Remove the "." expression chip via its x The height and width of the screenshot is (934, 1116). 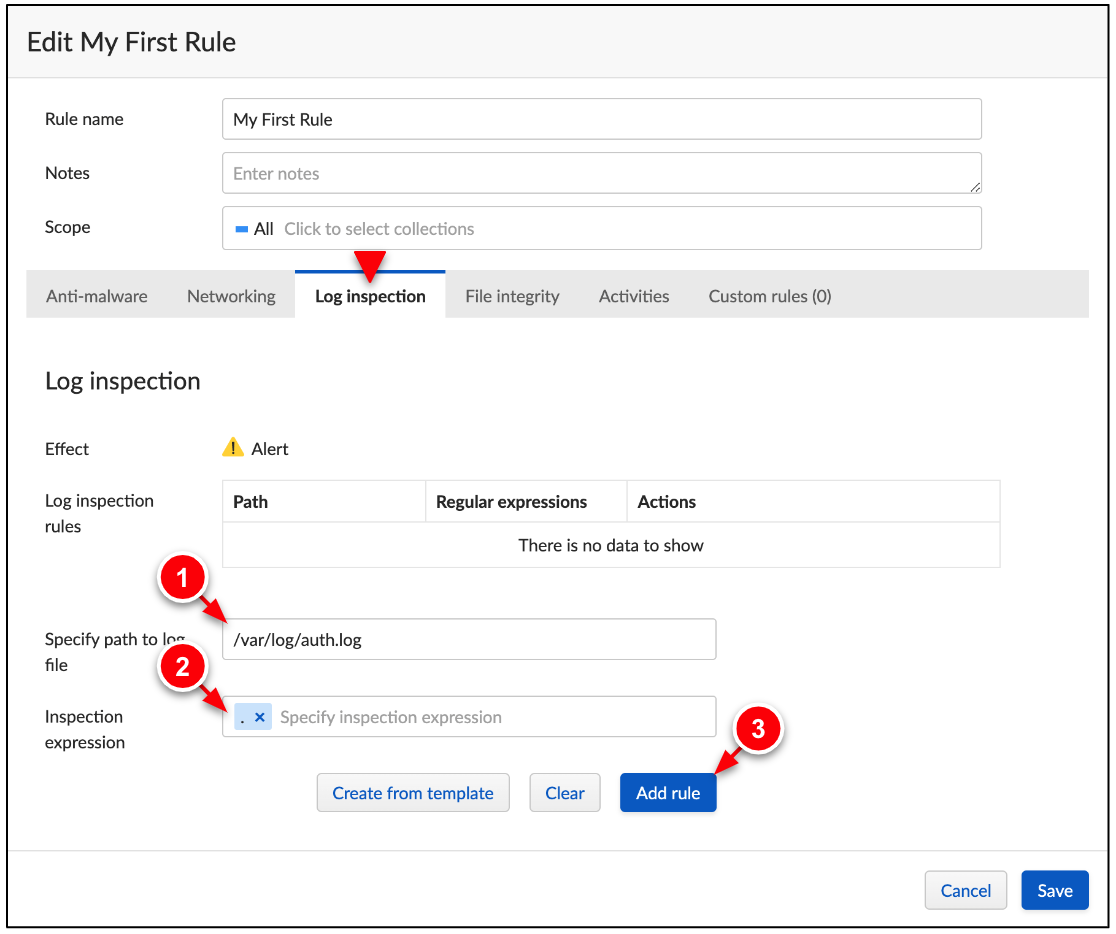coord(260,716)
